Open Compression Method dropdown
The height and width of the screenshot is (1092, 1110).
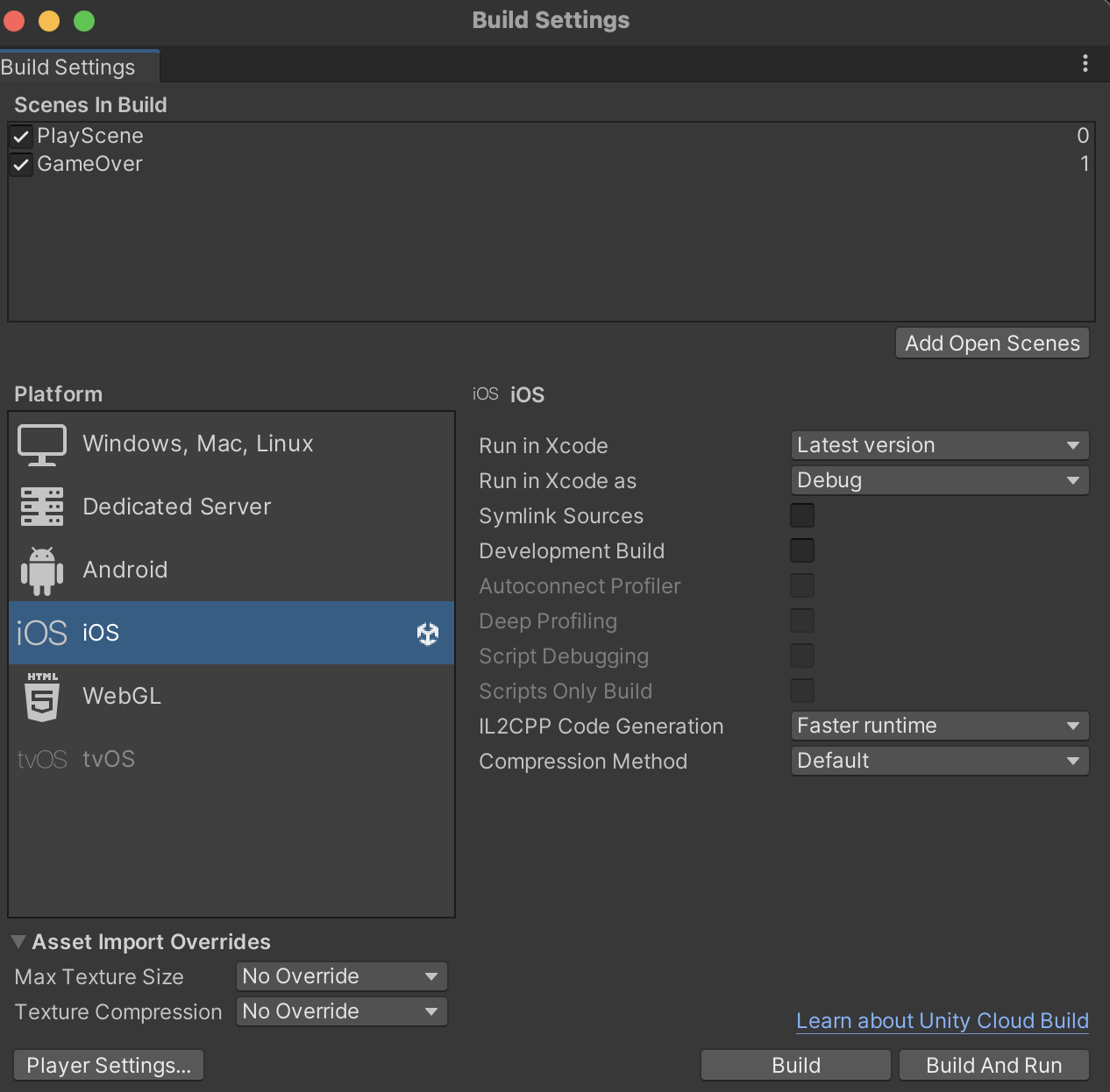[940, 761]
